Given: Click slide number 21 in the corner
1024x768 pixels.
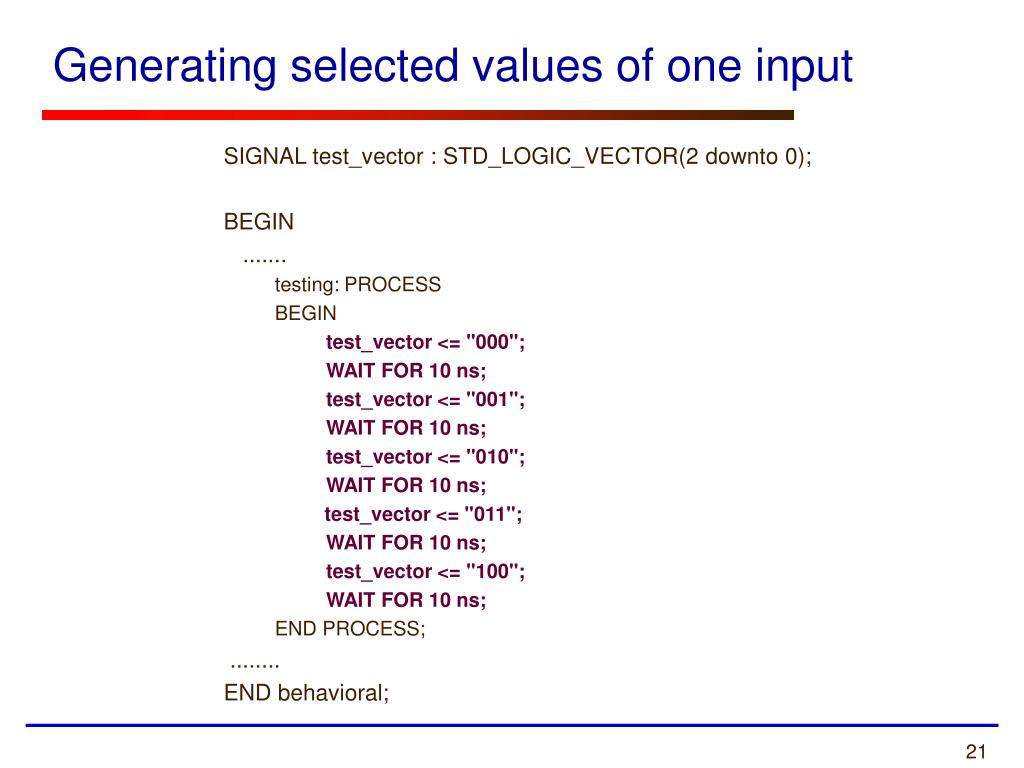Looking at the screenshot, I should [x=976, y=752].
